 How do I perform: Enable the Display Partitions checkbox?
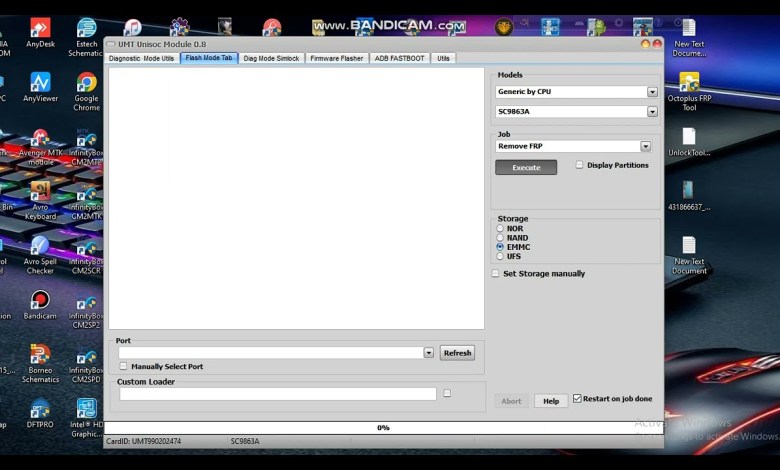[x=580, y=165]
